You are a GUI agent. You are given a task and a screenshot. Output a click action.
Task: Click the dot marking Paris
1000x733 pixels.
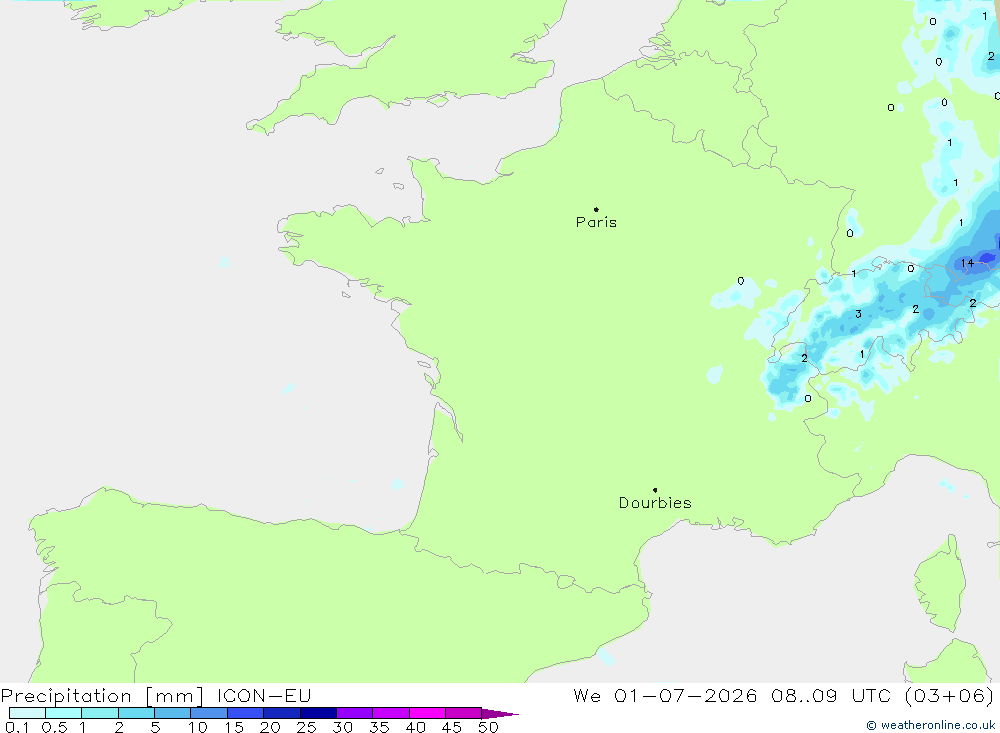tap(596, 209)
